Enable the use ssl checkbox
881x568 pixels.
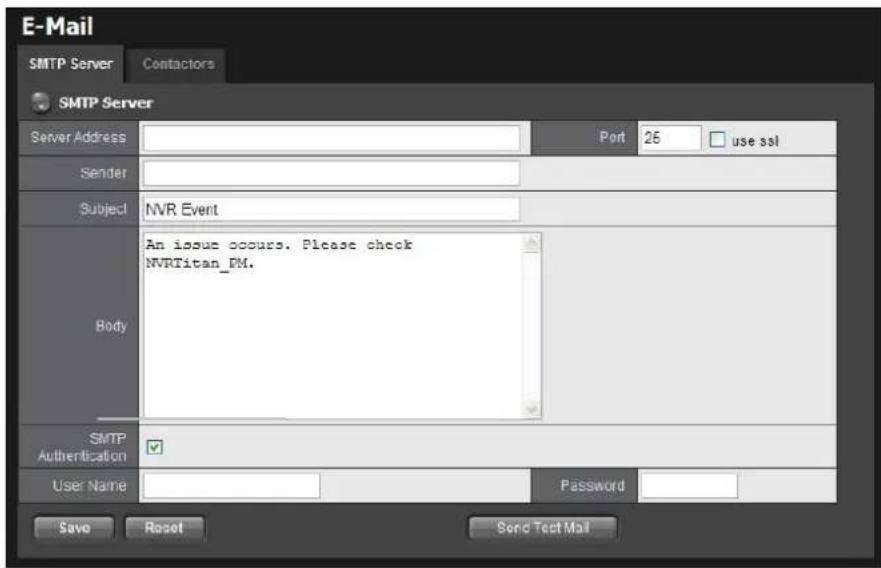(x=717, y=139)
